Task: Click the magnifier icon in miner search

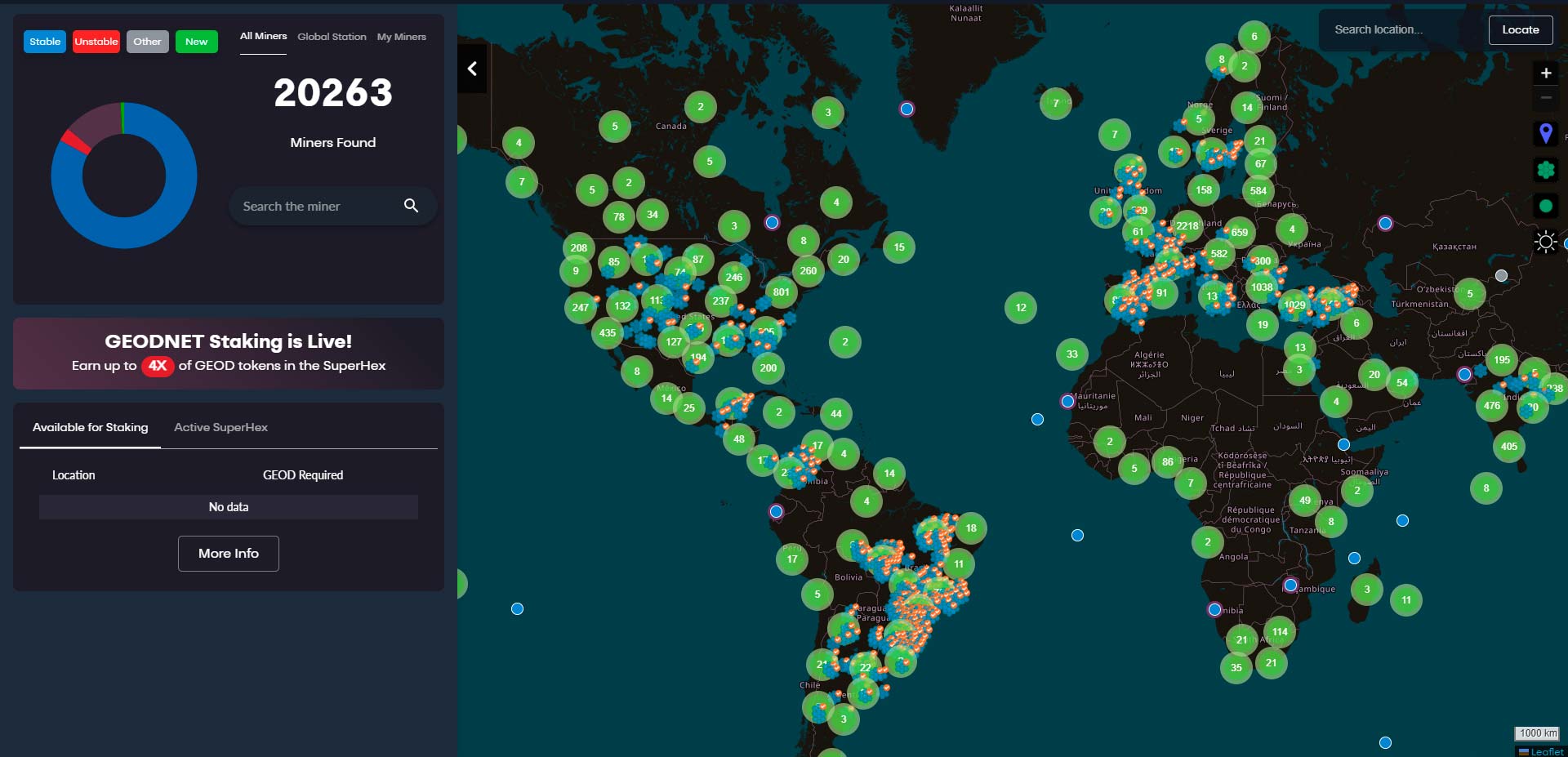Action: 411,206
